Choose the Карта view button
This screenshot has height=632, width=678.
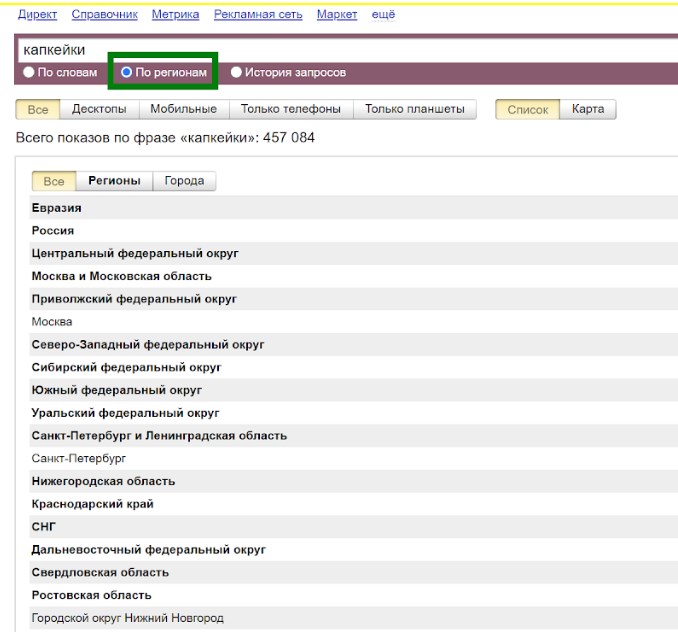click(588, 109)
